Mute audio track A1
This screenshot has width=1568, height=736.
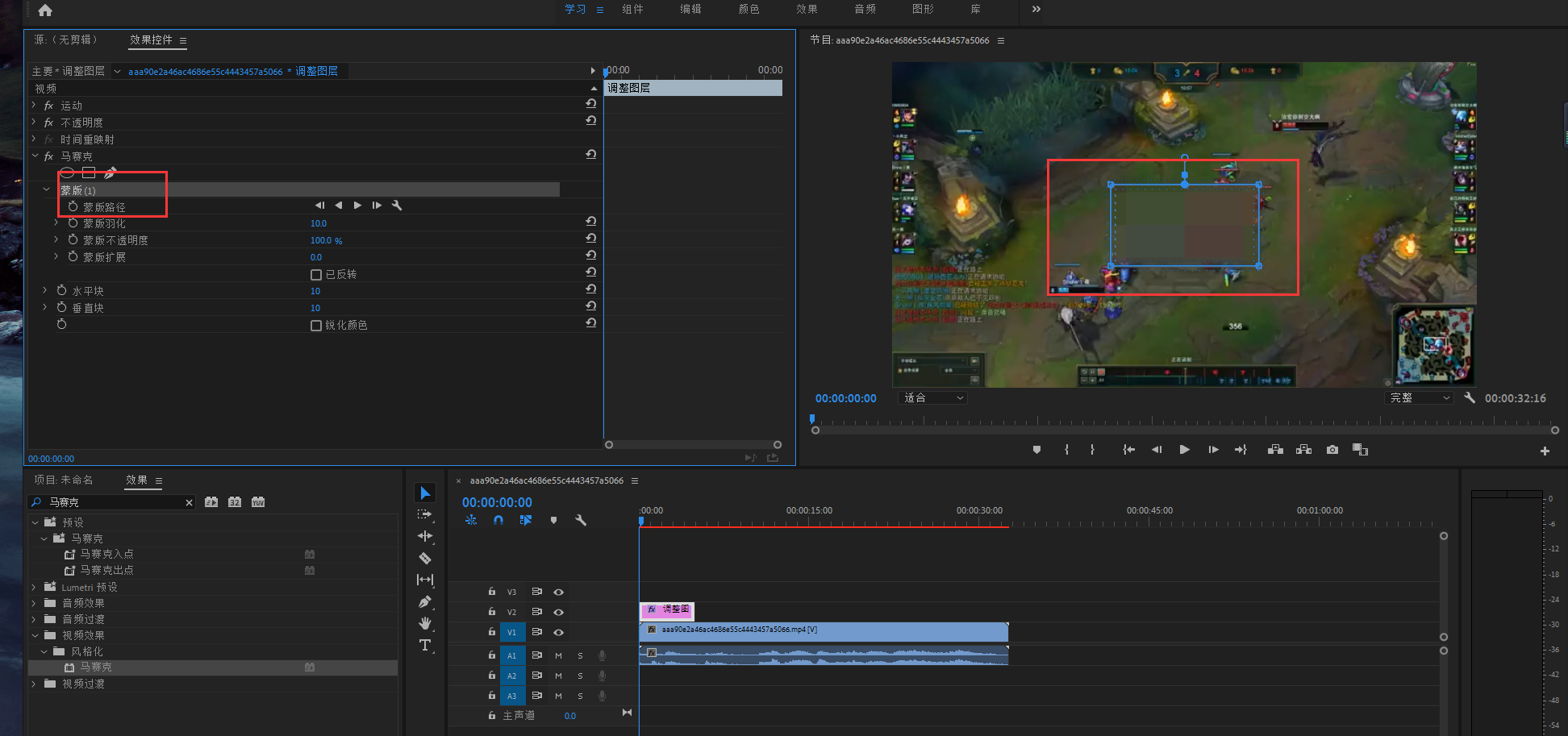[x=558, y=655]
